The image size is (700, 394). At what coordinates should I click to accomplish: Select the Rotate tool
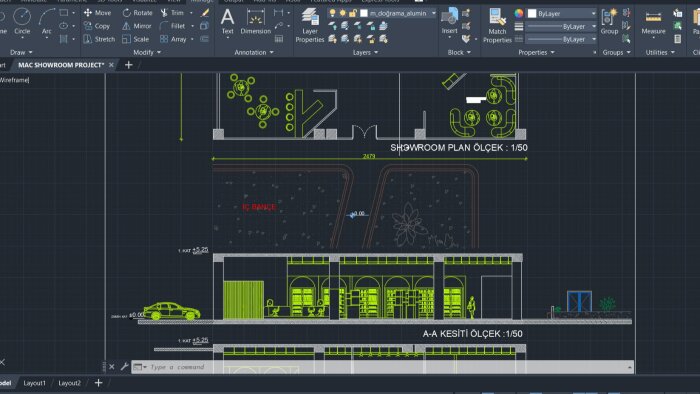pyautogui.click(x=137, y=13)
